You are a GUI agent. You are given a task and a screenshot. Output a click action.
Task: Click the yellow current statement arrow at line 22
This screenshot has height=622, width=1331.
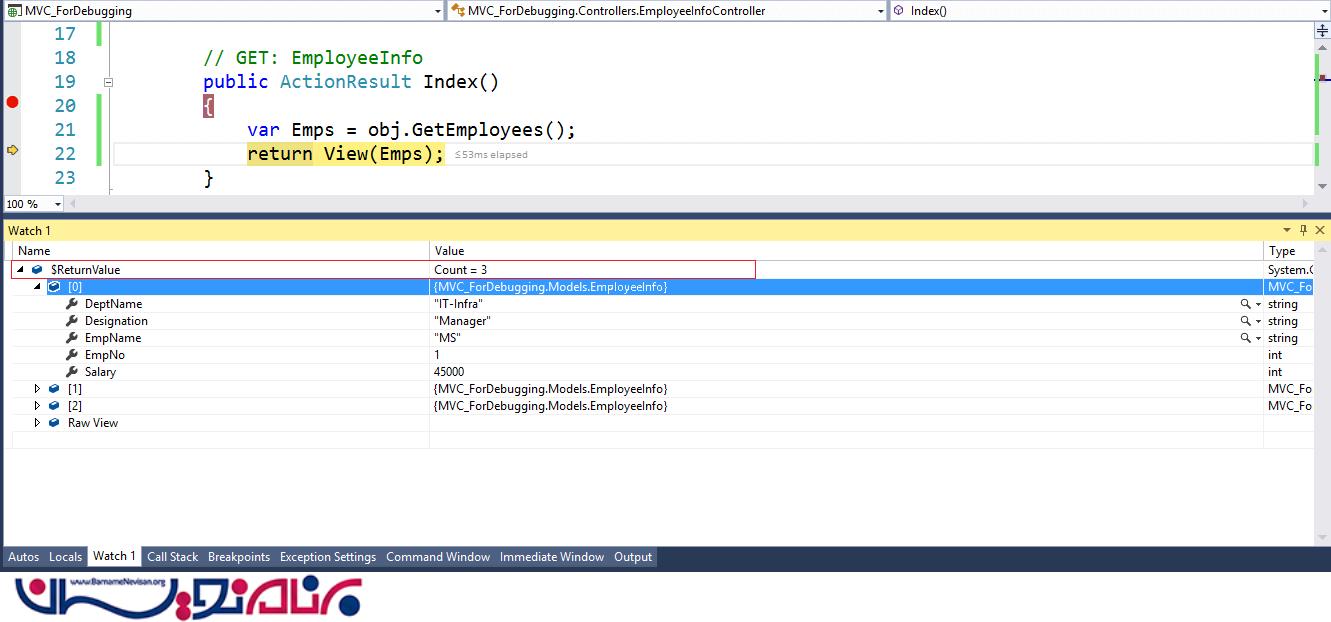[x=13, y=150]
